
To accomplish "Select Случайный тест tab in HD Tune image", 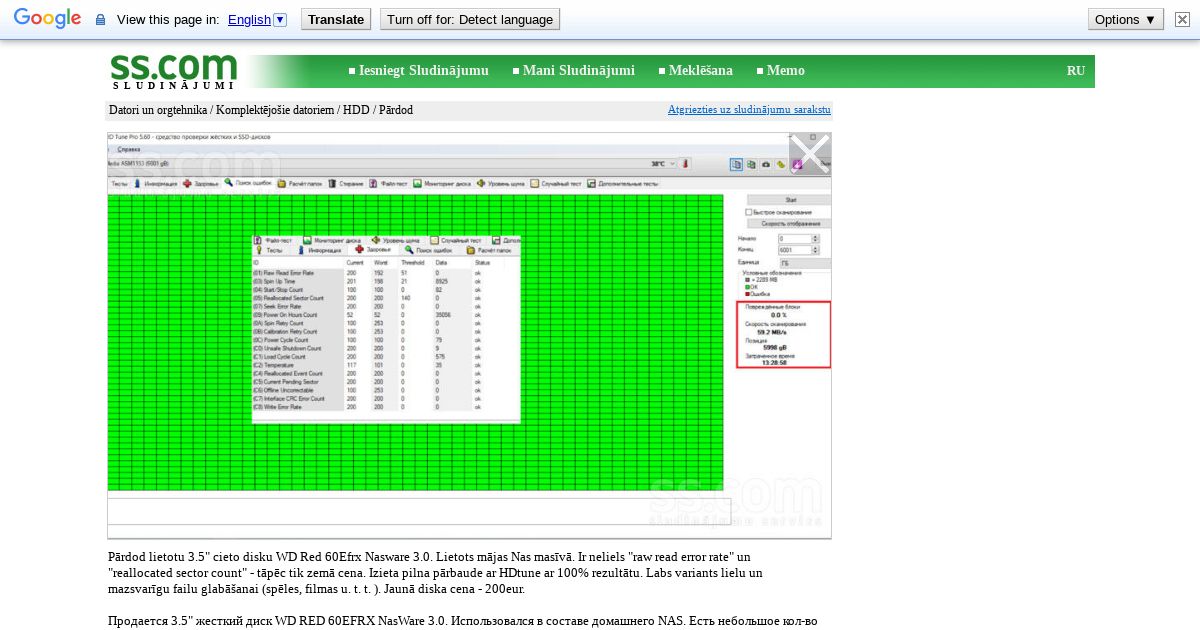I will pyautogui.click(x=556, y=184).
